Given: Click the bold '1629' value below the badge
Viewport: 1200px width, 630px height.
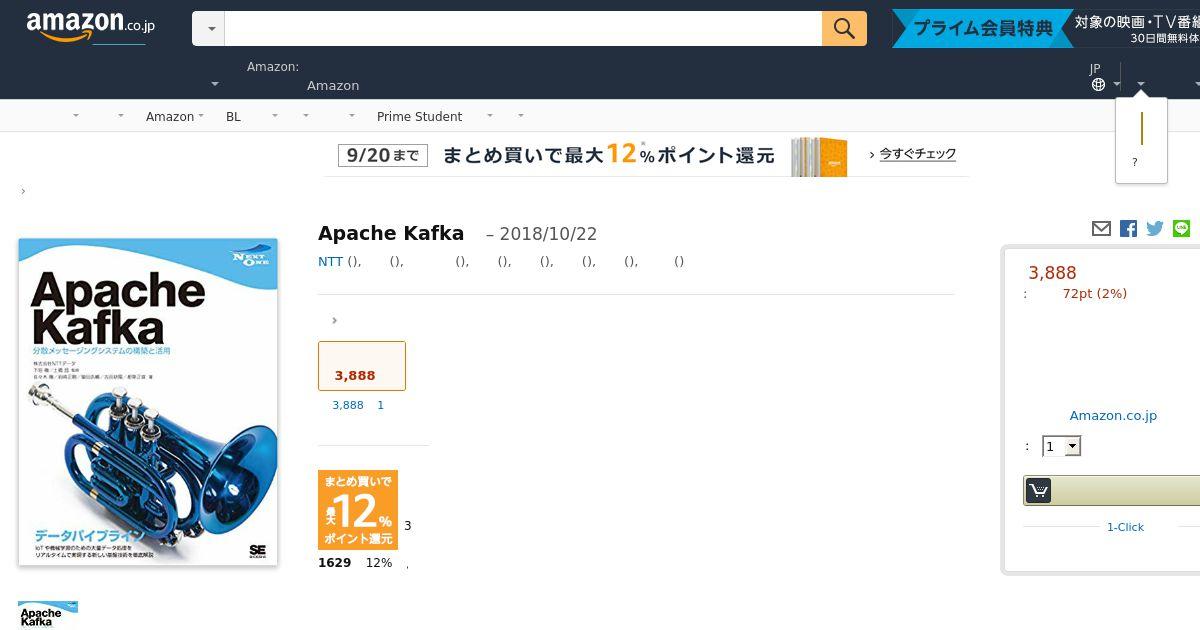Looking at the screenshot, I should (334, 563).
